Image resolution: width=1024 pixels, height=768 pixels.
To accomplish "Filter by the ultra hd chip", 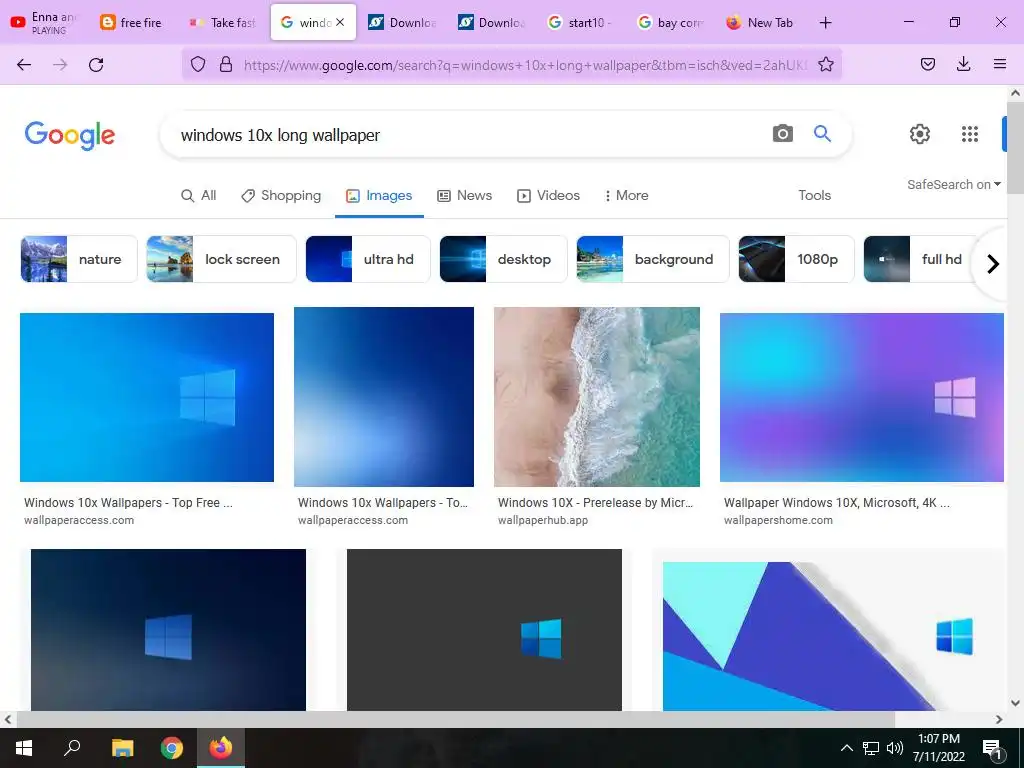I will pyautogui.click(x=368, y=259).
